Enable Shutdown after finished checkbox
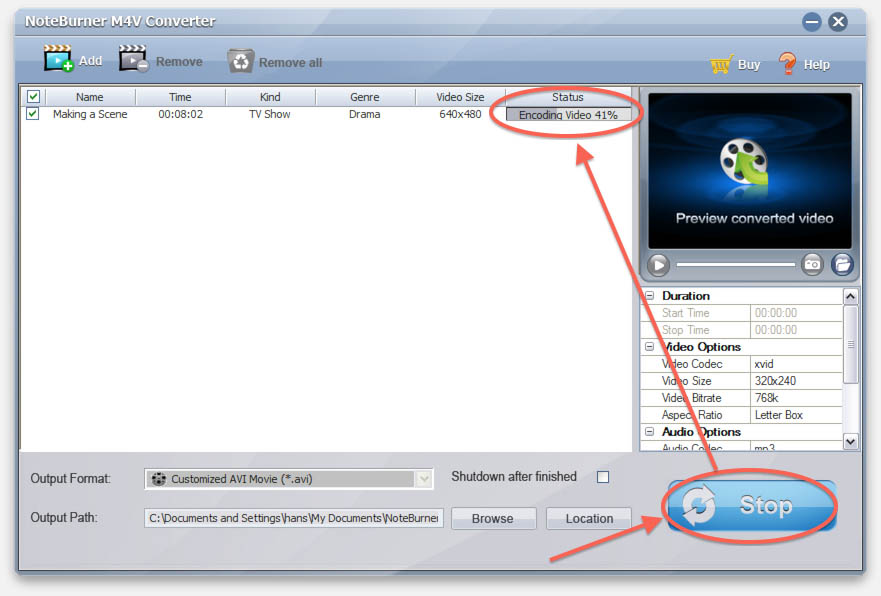The height and width of the screenshot is (596, 881). click(x=603, y=477)
